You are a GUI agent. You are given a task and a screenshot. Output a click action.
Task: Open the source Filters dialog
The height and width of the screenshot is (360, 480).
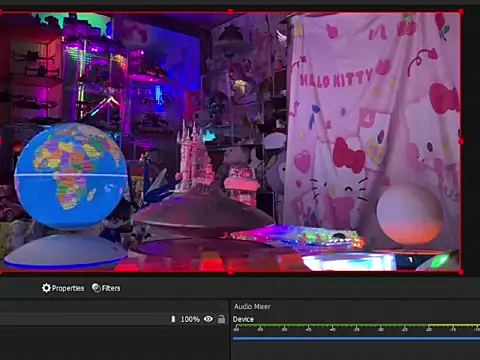point(106,288)
